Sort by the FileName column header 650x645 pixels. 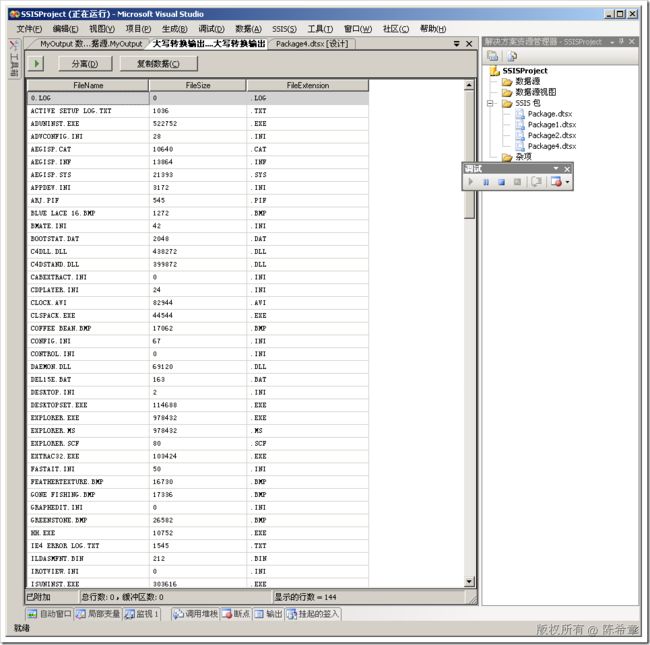pos(88,85)
